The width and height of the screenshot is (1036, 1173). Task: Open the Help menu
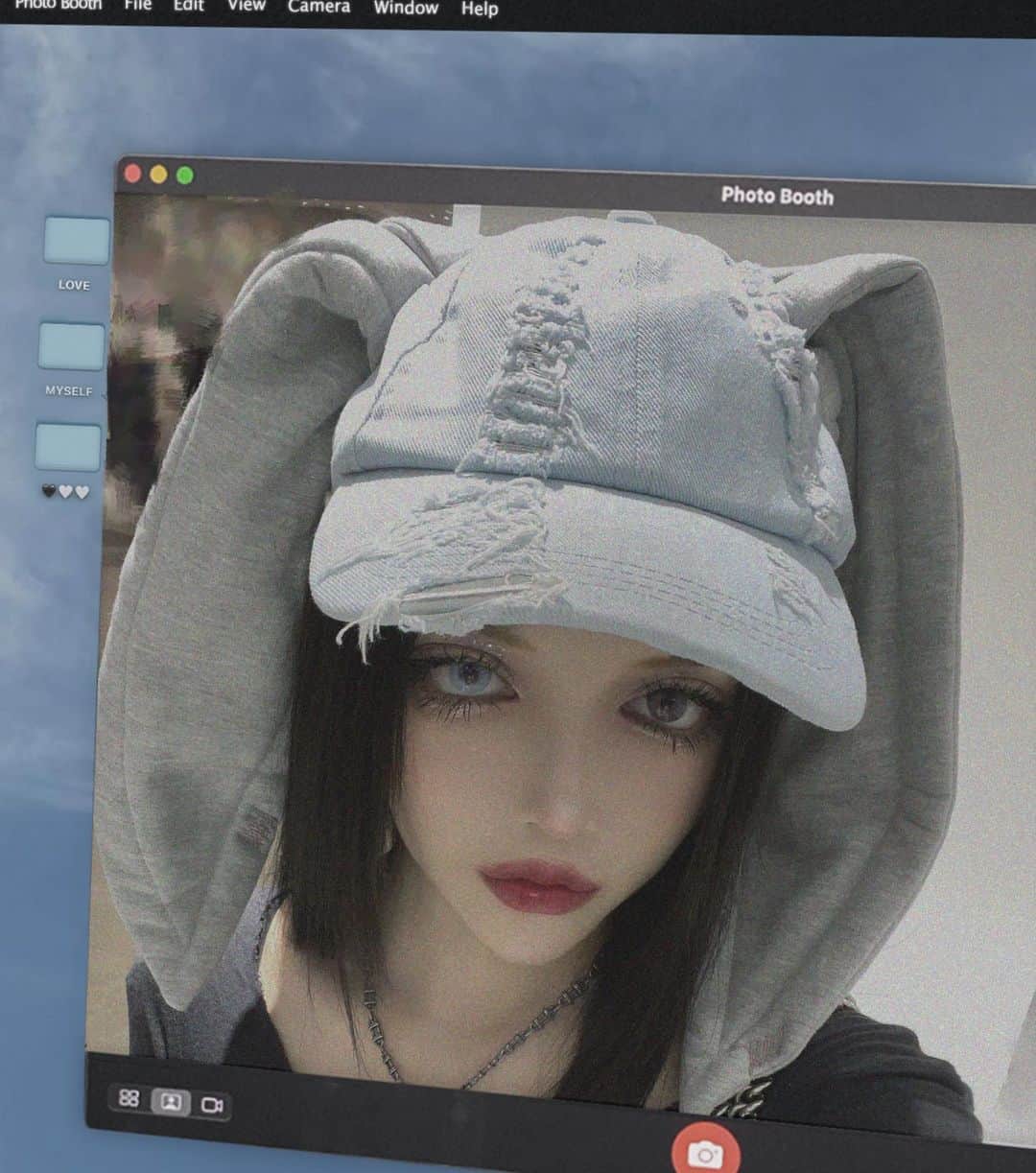coord(480,9)
